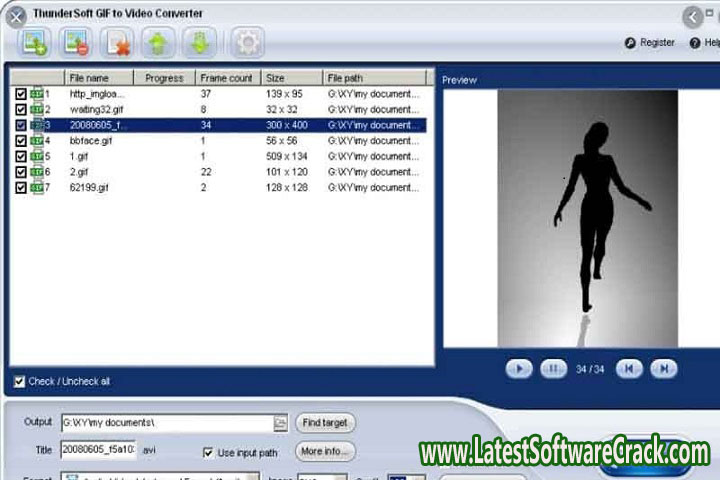Open settings with the gear icon

tap(247, 42)
